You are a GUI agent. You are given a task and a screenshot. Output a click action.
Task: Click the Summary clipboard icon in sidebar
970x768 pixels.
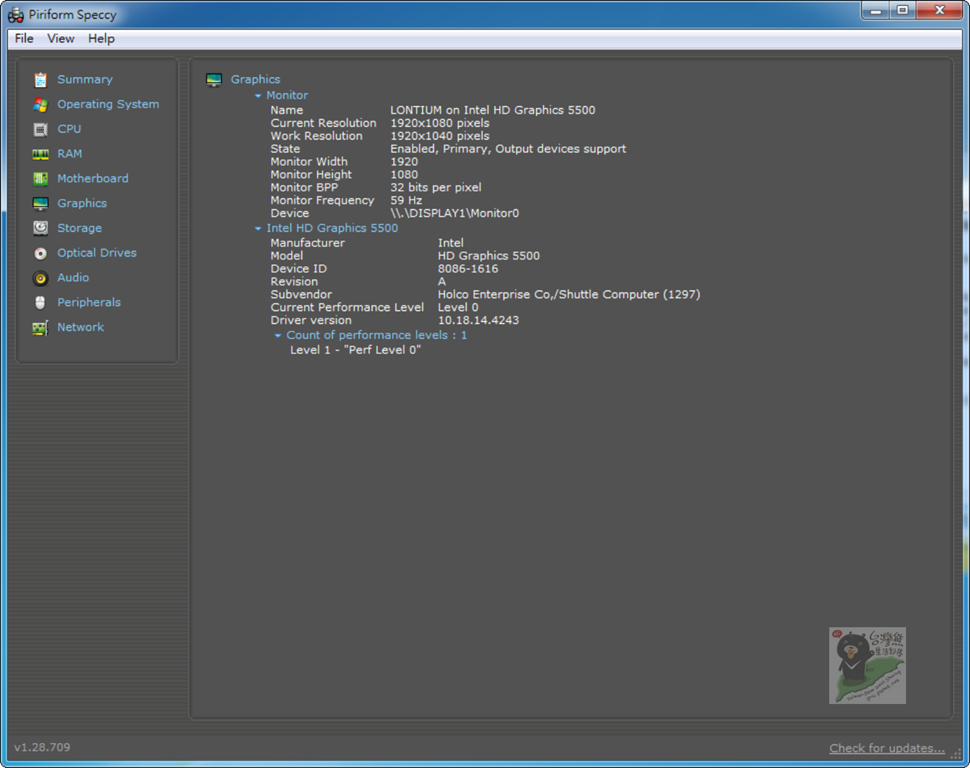(x=40, y=80)
